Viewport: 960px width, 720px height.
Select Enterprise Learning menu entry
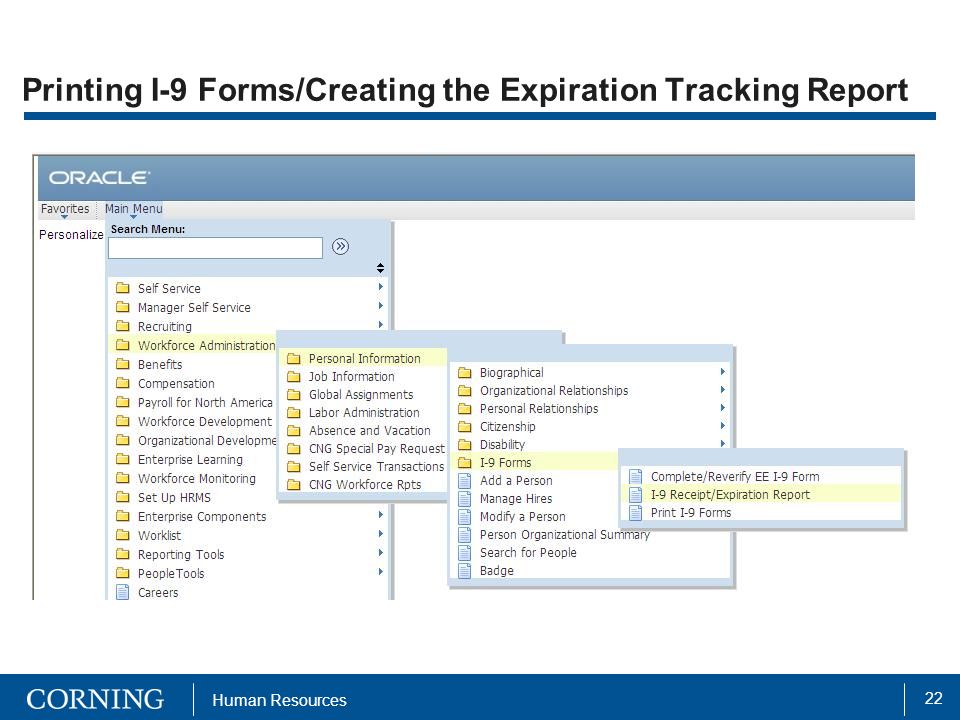pyautogui.click(x=190, y=459)
